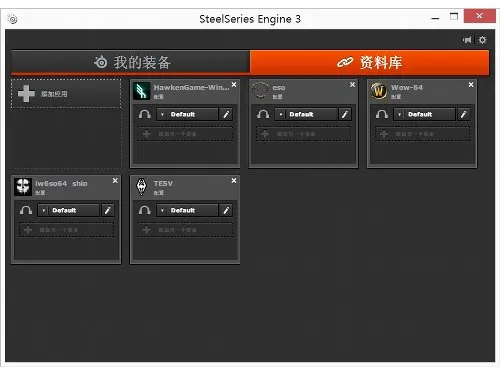Click the Wow-64 game icon
Screen dimensions: 500x375
[x=379, y=91]
